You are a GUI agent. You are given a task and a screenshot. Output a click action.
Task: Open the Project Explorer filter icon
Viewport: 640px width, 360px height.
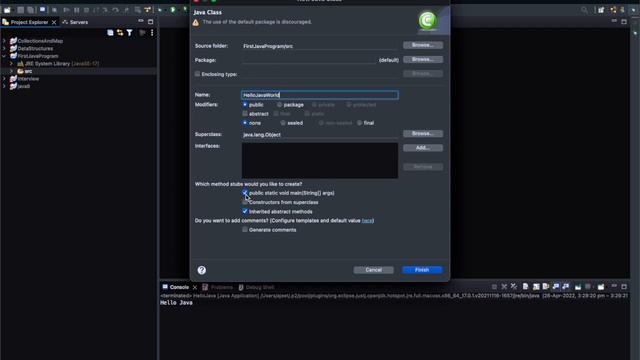pos(129,33)
